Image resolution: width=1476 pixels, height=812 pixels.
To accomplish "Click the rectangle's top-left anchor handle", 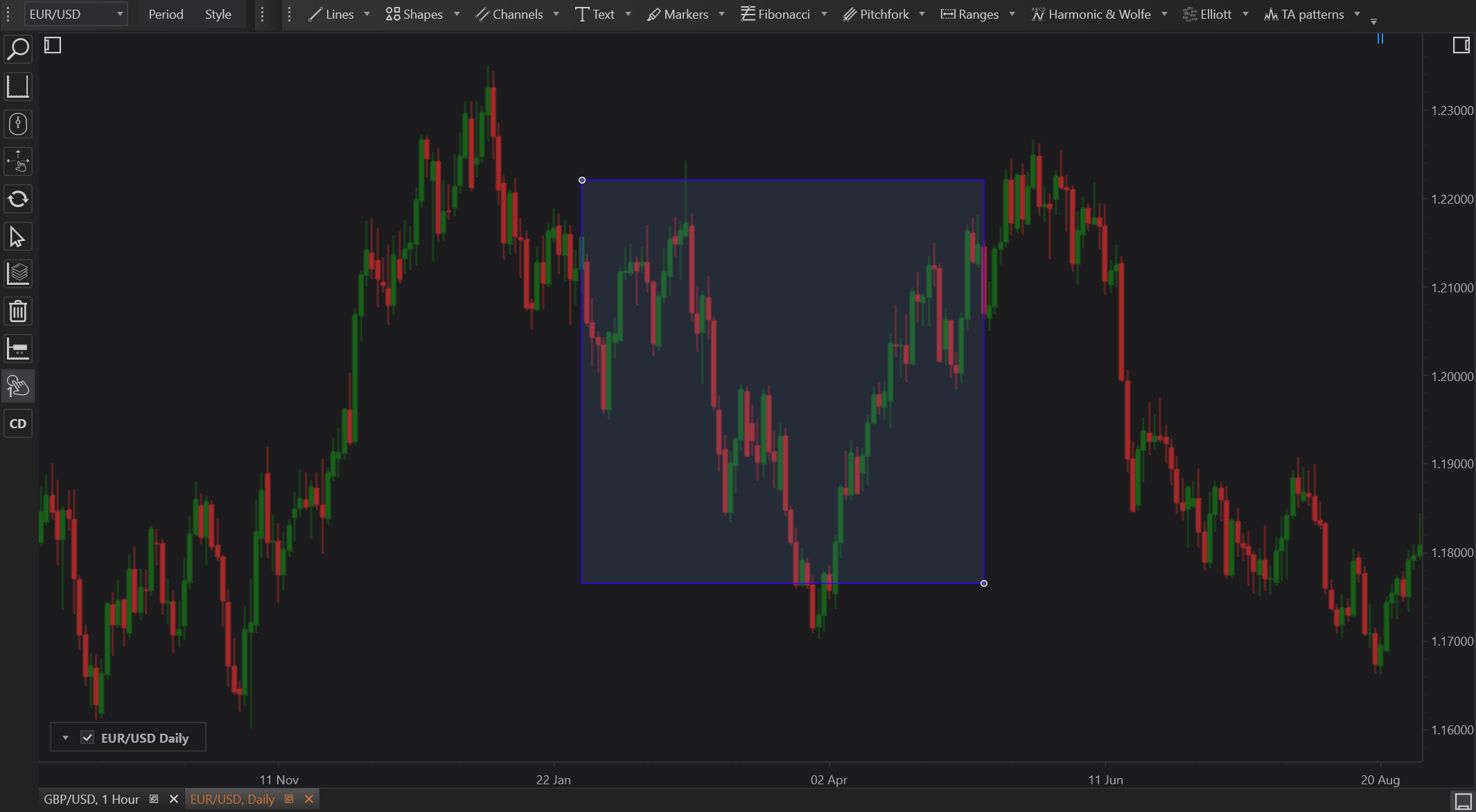I will click(x=582, y=180).
